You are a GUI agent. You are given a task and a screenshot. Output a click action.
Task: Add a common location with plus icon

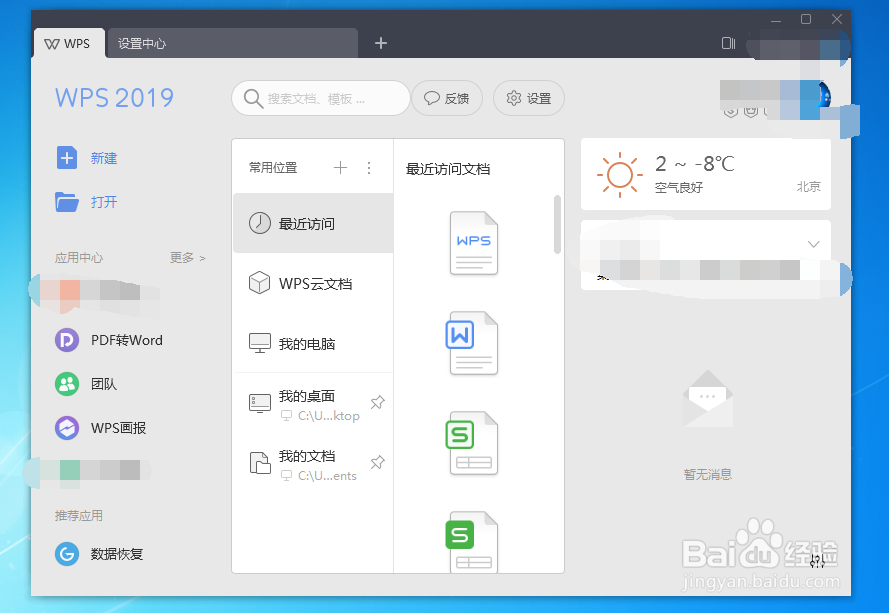[x=340, y=167]
